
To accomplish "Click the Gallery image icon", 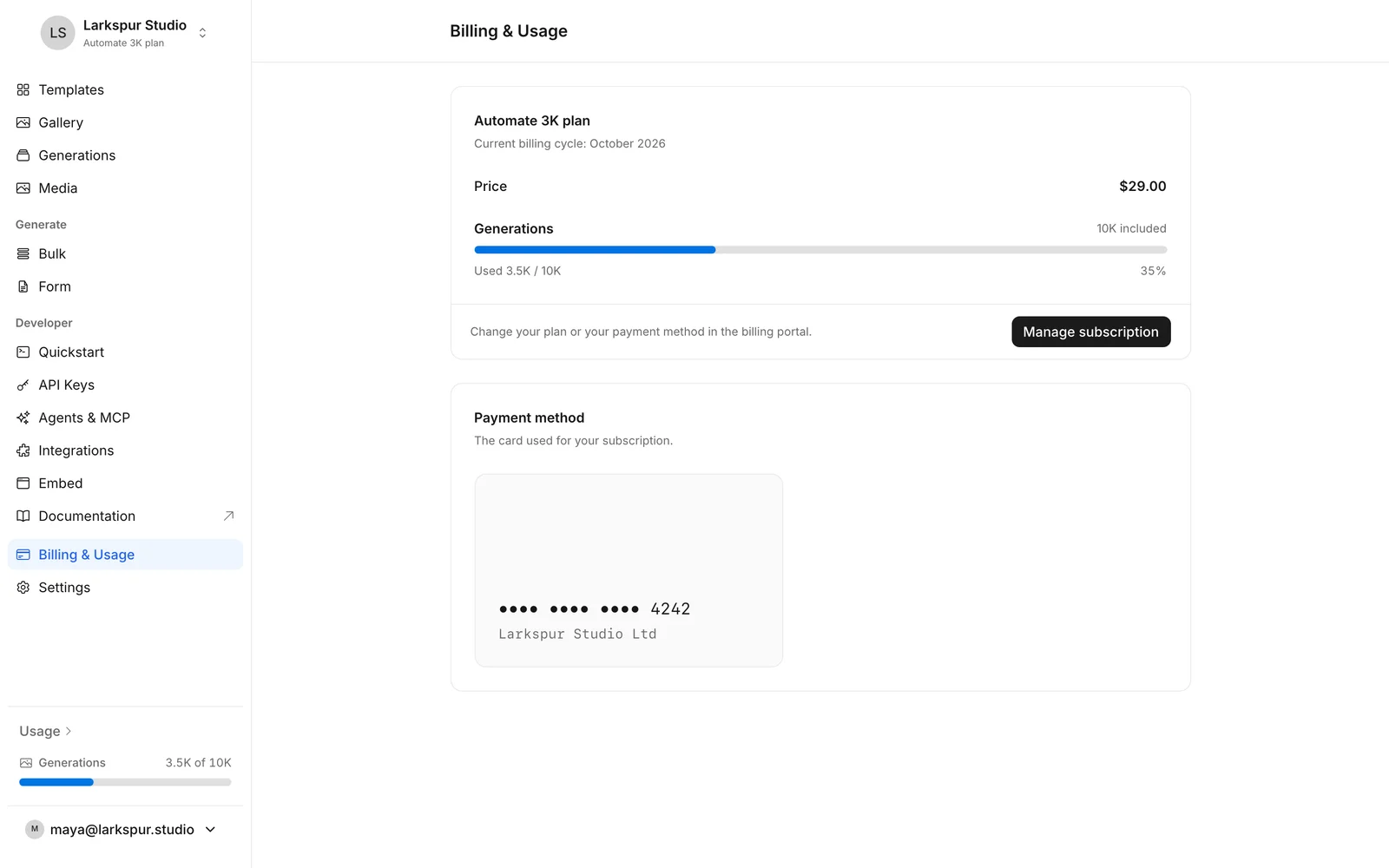I will [x=23, y=122].
